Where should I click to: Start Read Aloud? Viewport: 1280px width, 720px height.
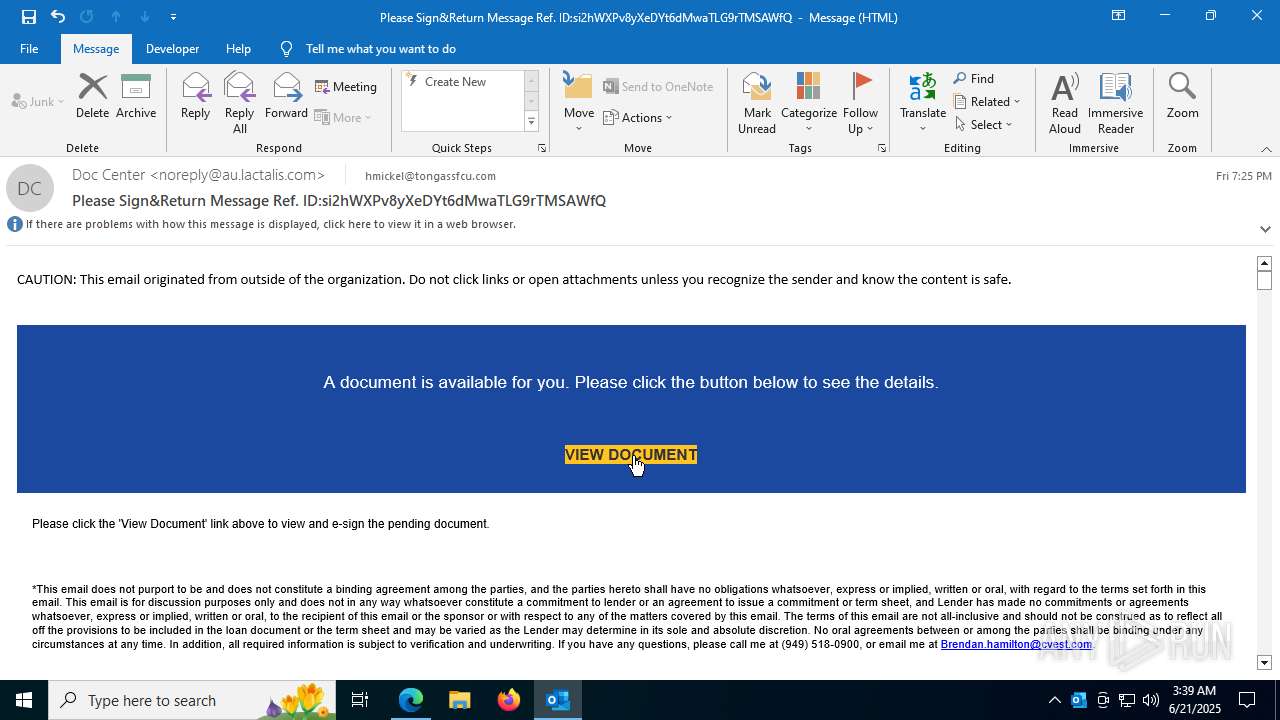[1064, 103]
